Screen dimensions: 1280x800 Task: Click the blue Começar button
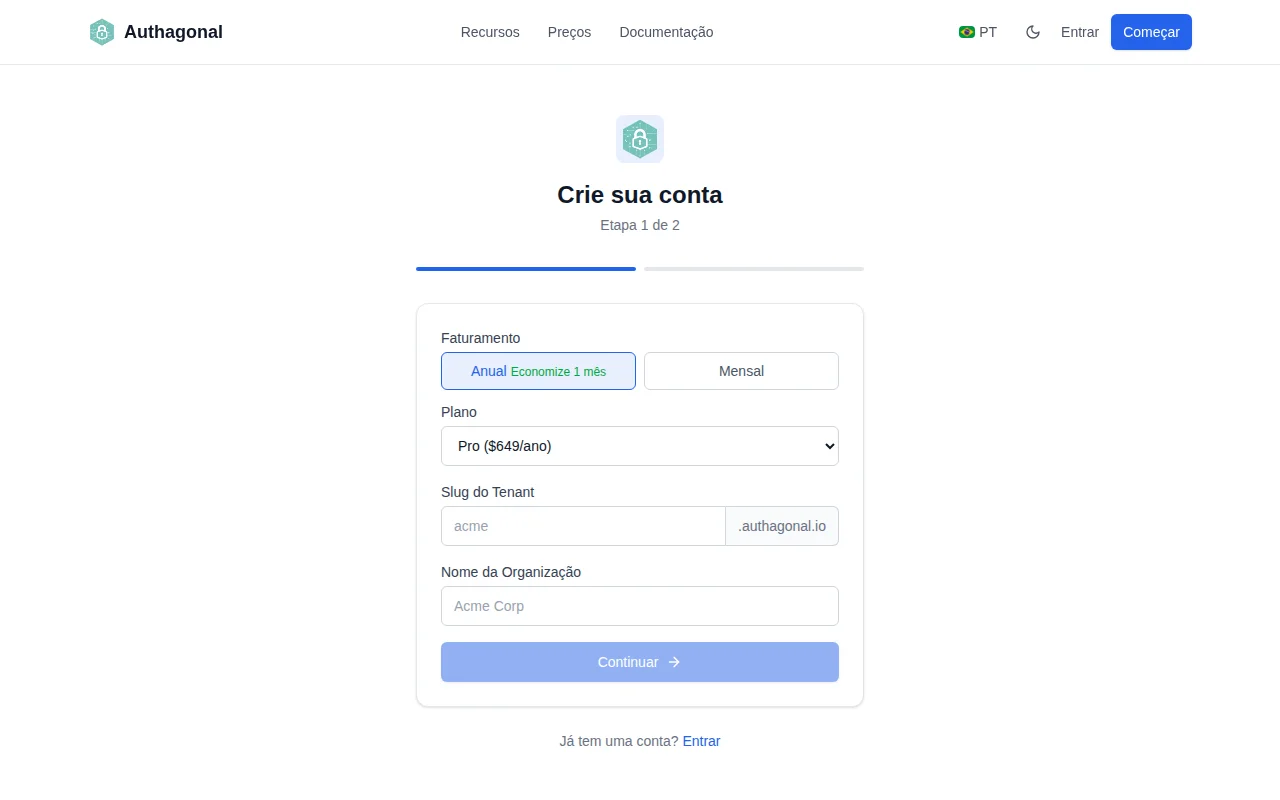click(1151, 32)
